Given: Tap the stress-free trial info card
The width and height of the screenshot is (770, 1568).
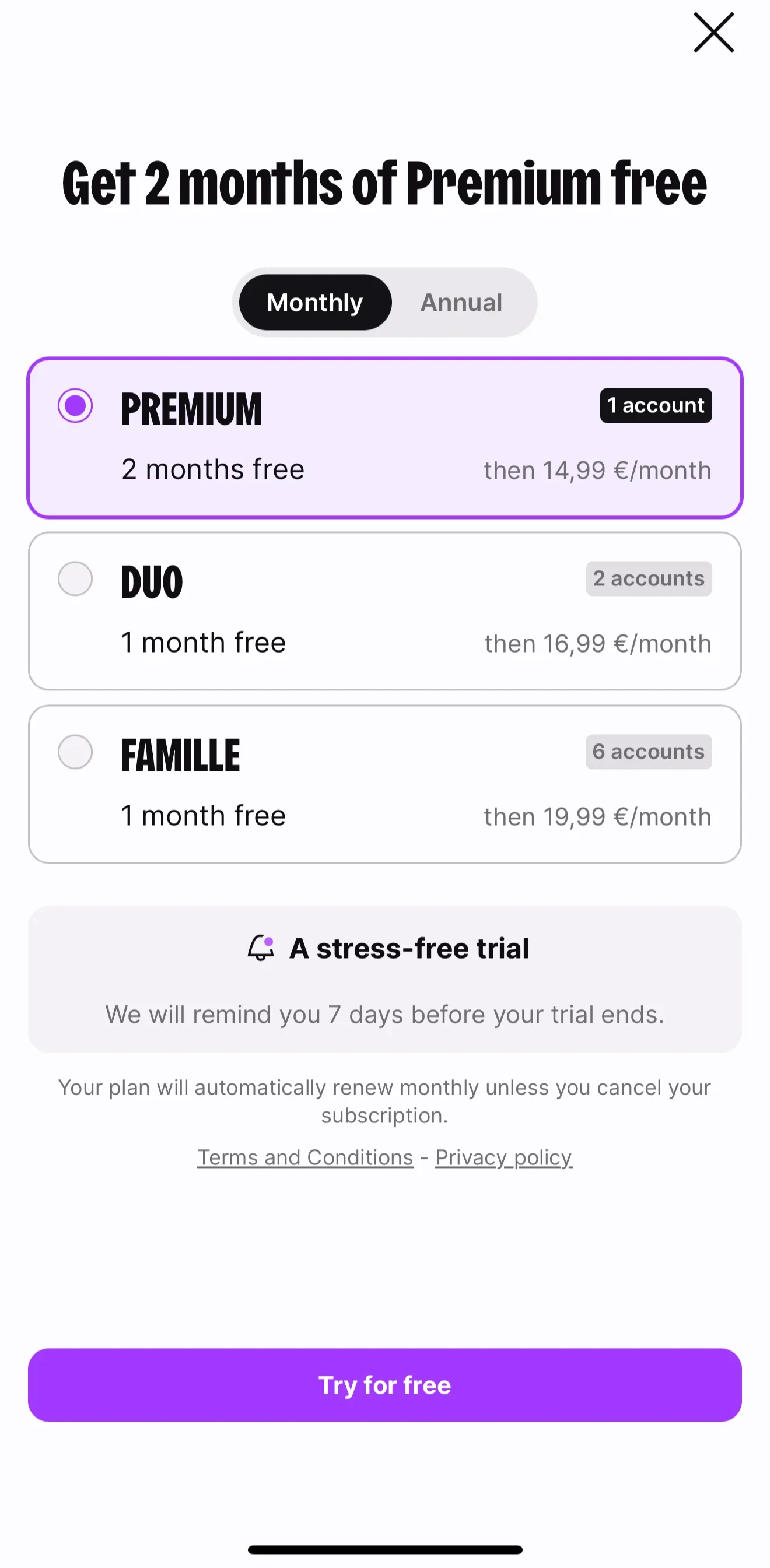Looking at the screenshot, I should [384, 980].
